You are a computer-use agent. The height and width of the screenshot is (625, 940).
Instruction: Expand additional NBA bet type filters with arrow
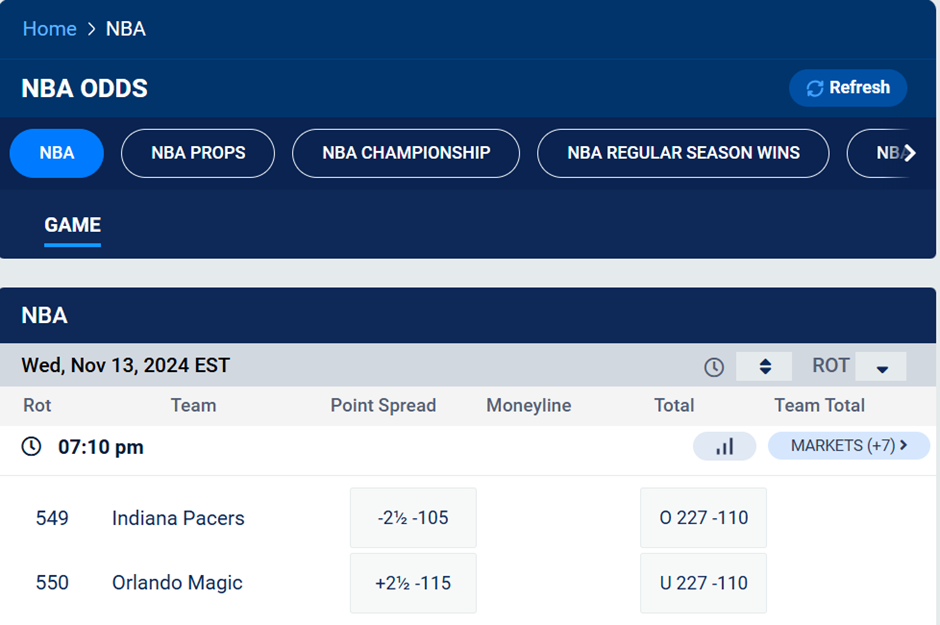click(908, 152)
